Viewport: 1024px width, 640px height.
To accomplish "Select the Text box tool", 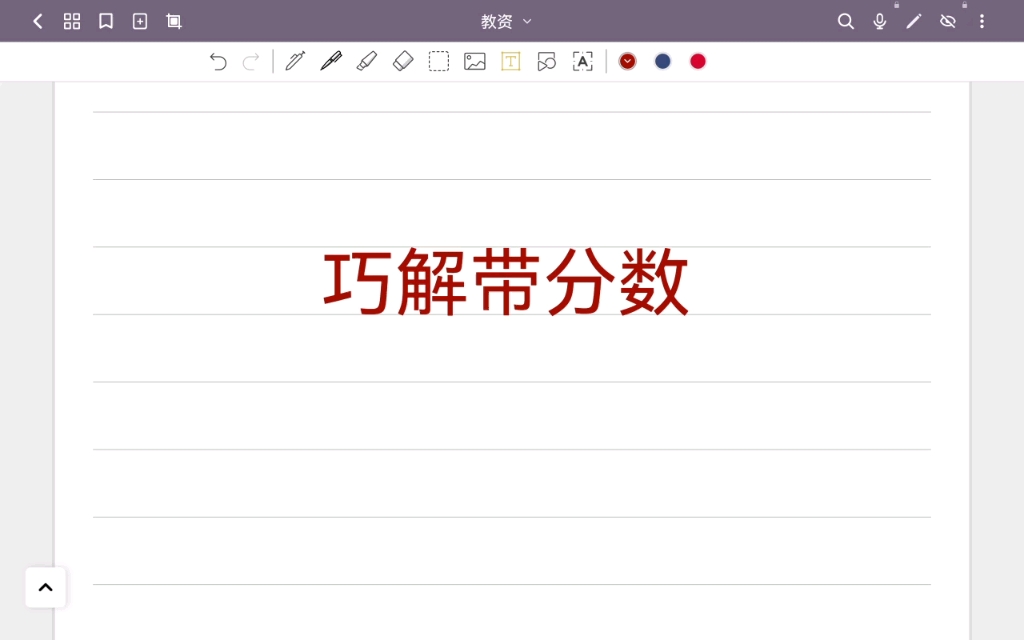I will click(x=511, y=61).
